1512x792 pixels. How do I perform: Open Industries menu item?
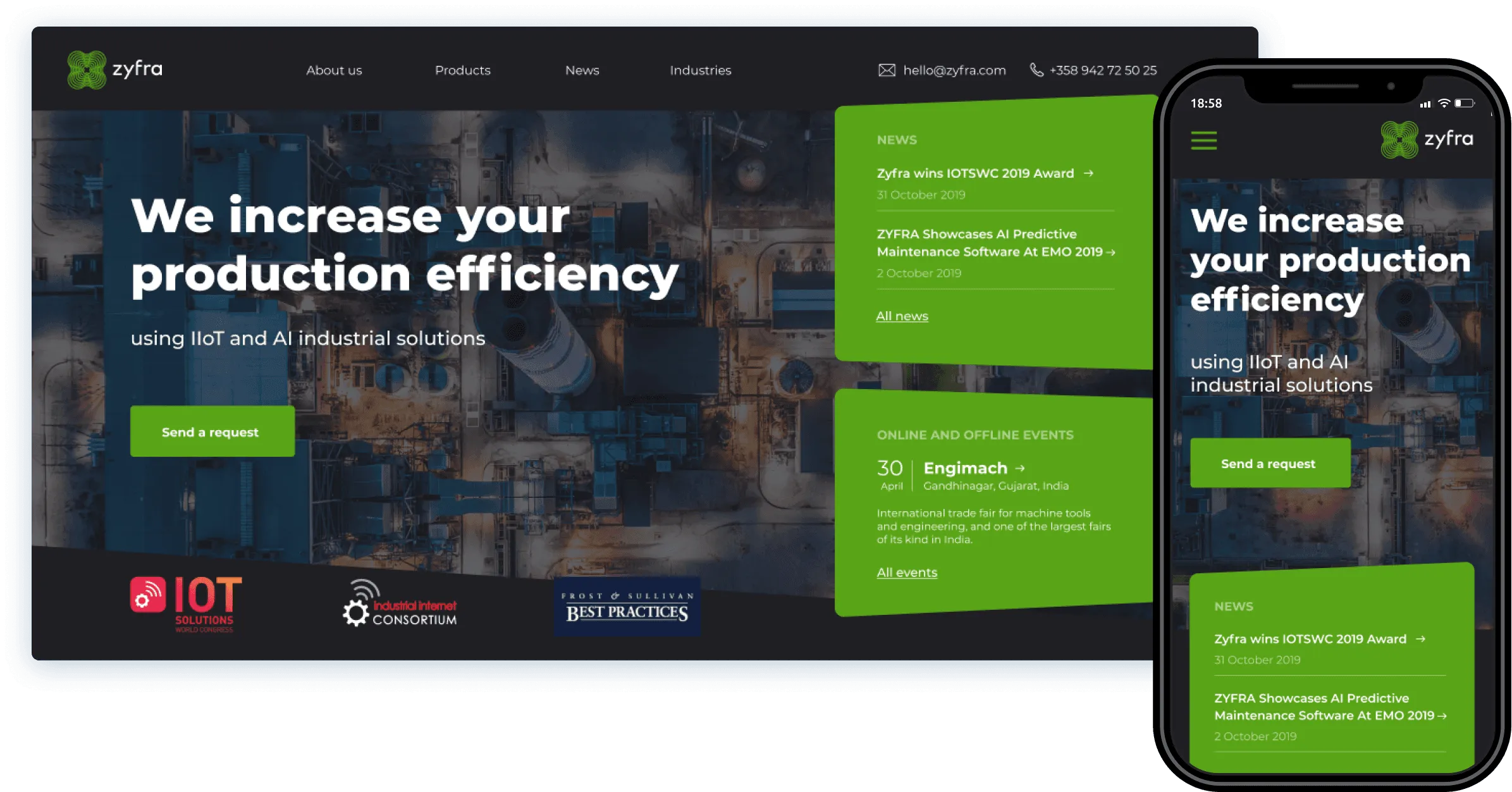pos(700,70)
